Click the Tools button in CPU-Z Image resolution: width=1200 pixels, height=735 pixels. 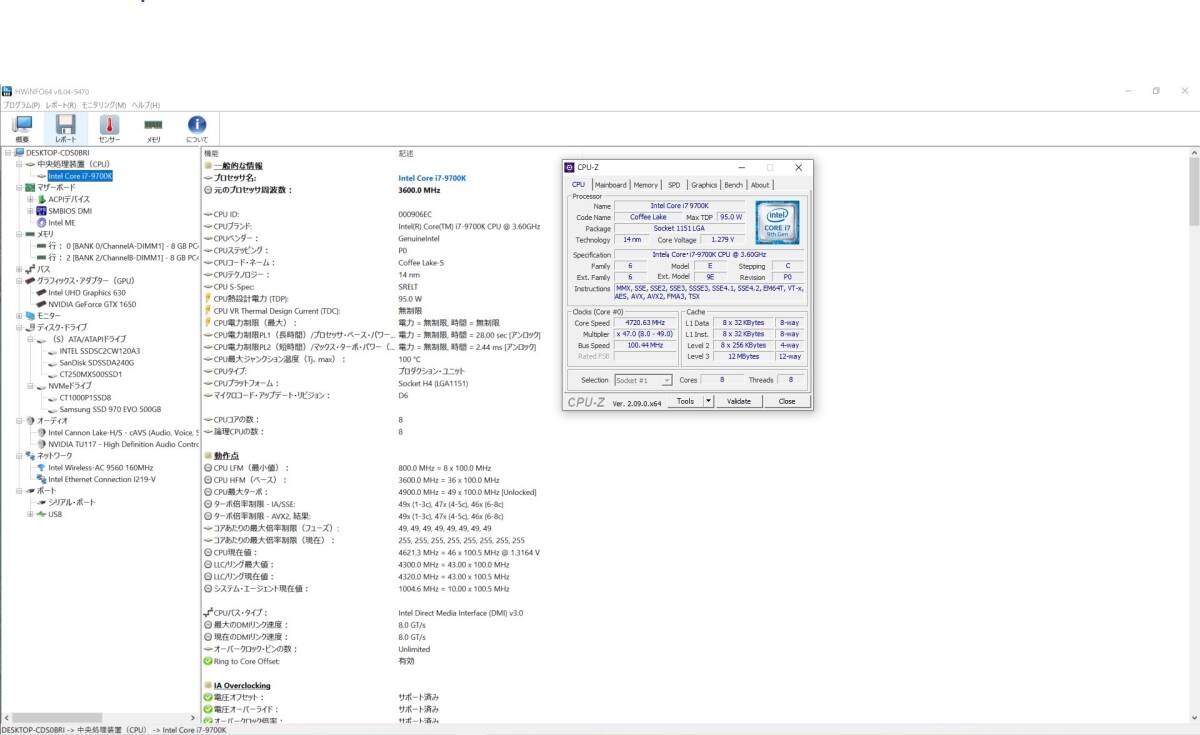point(685,401)
